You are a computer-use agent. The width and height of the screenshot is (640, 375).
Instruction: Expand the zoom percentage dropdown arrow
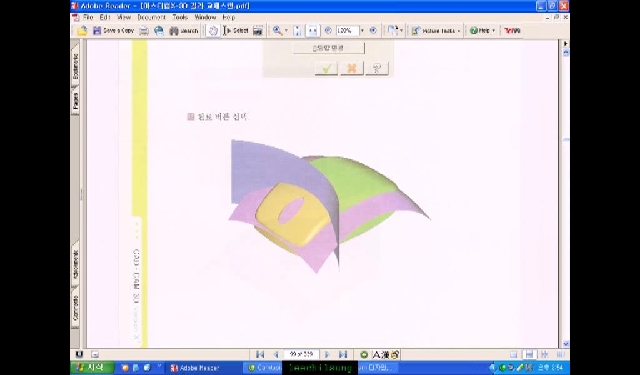click(x=362, y=31)
